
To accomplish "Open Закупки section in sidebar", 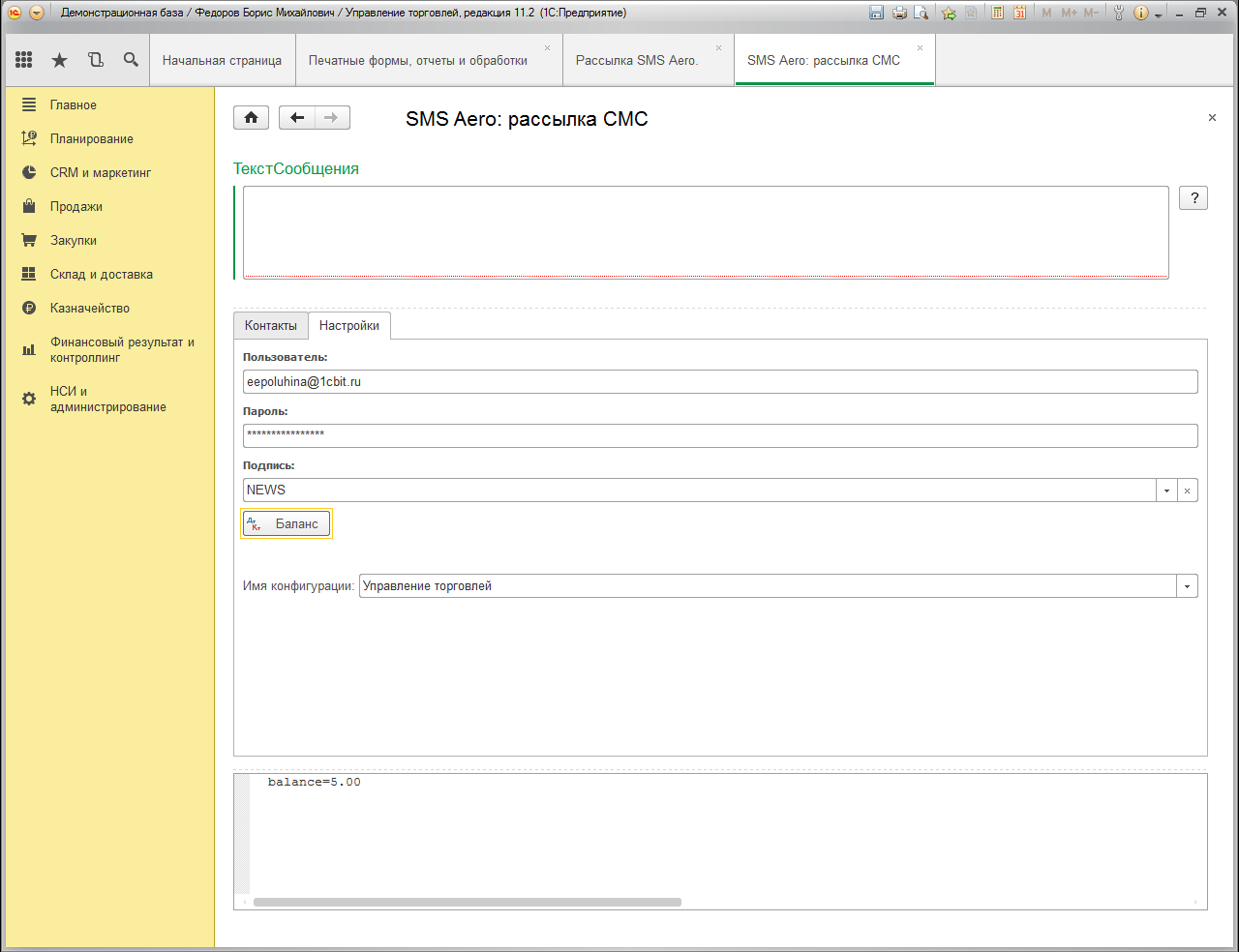I will [109, 240].
